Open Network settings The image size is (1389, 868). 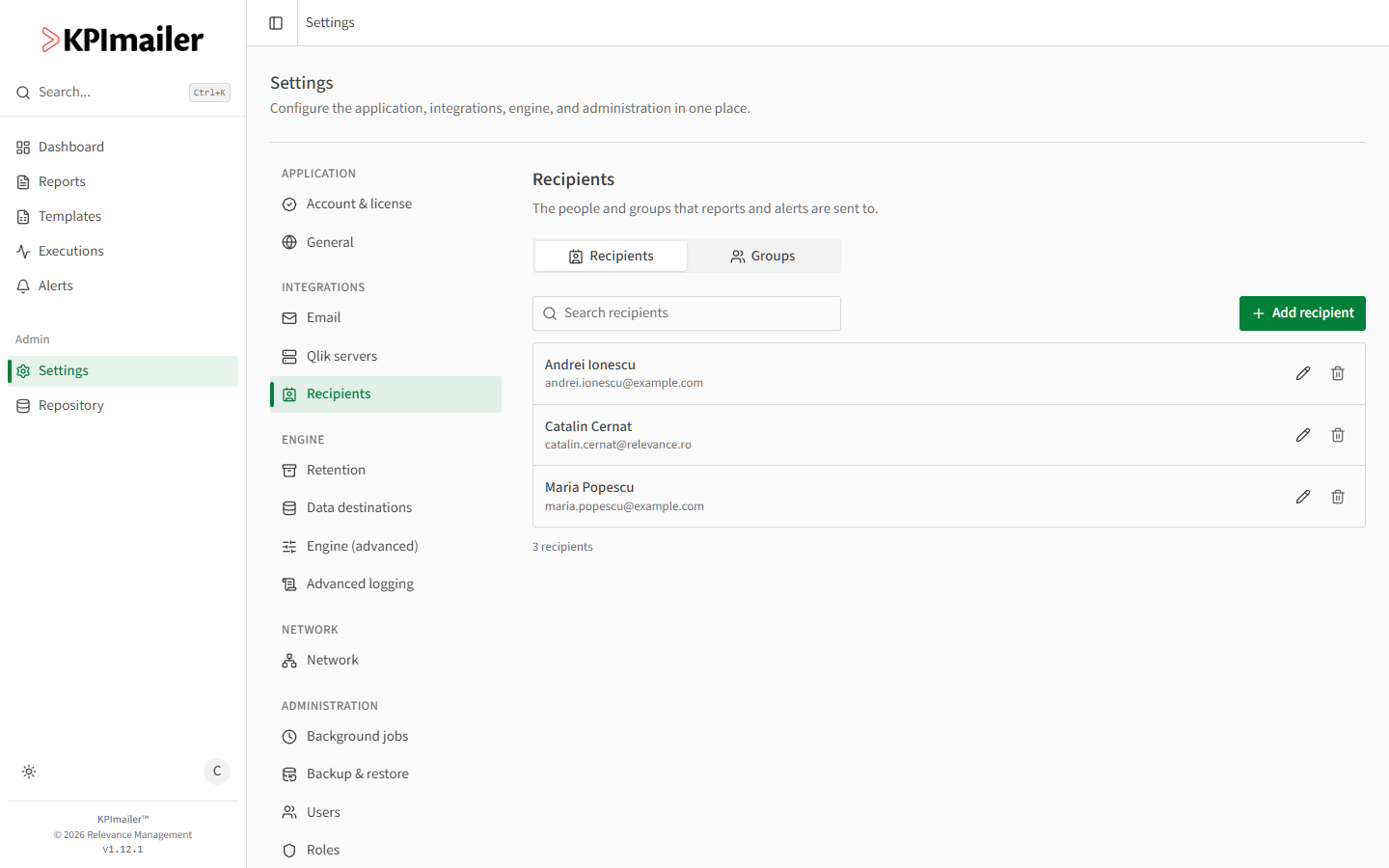click(386, 660)
